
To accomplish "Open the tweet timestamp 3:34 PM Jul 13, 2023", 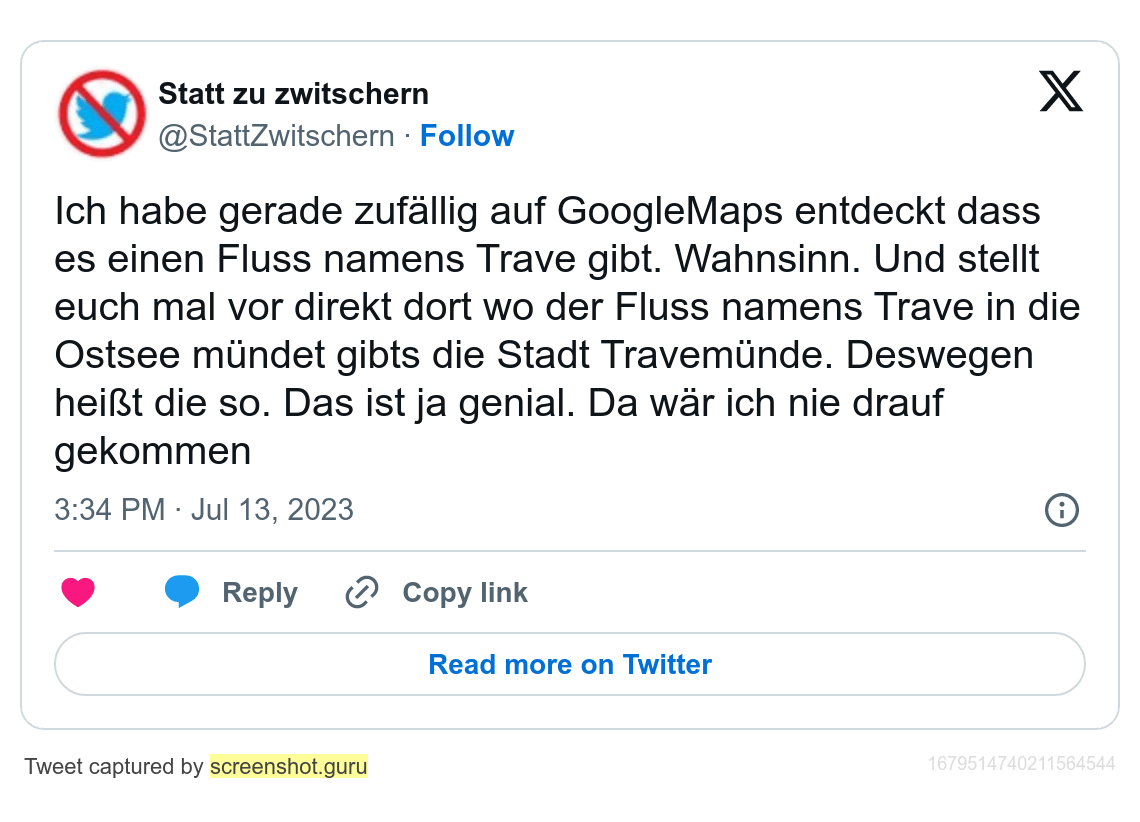I will coord(204,510).
